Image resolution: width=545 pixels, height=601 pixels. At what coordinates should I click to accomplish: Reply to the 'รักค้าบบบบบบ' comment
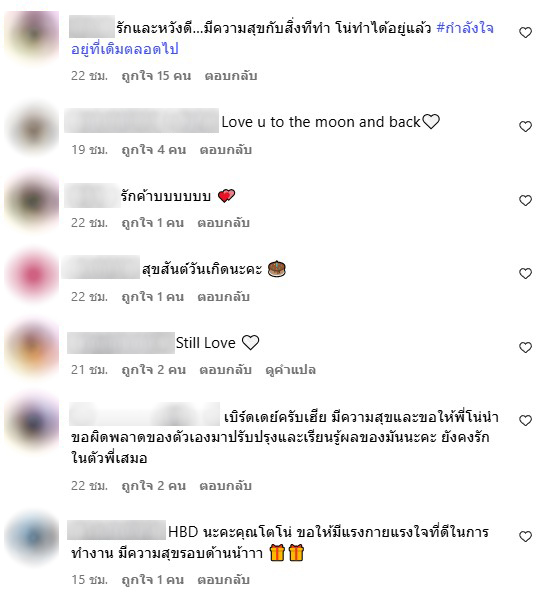click(224, 223)
